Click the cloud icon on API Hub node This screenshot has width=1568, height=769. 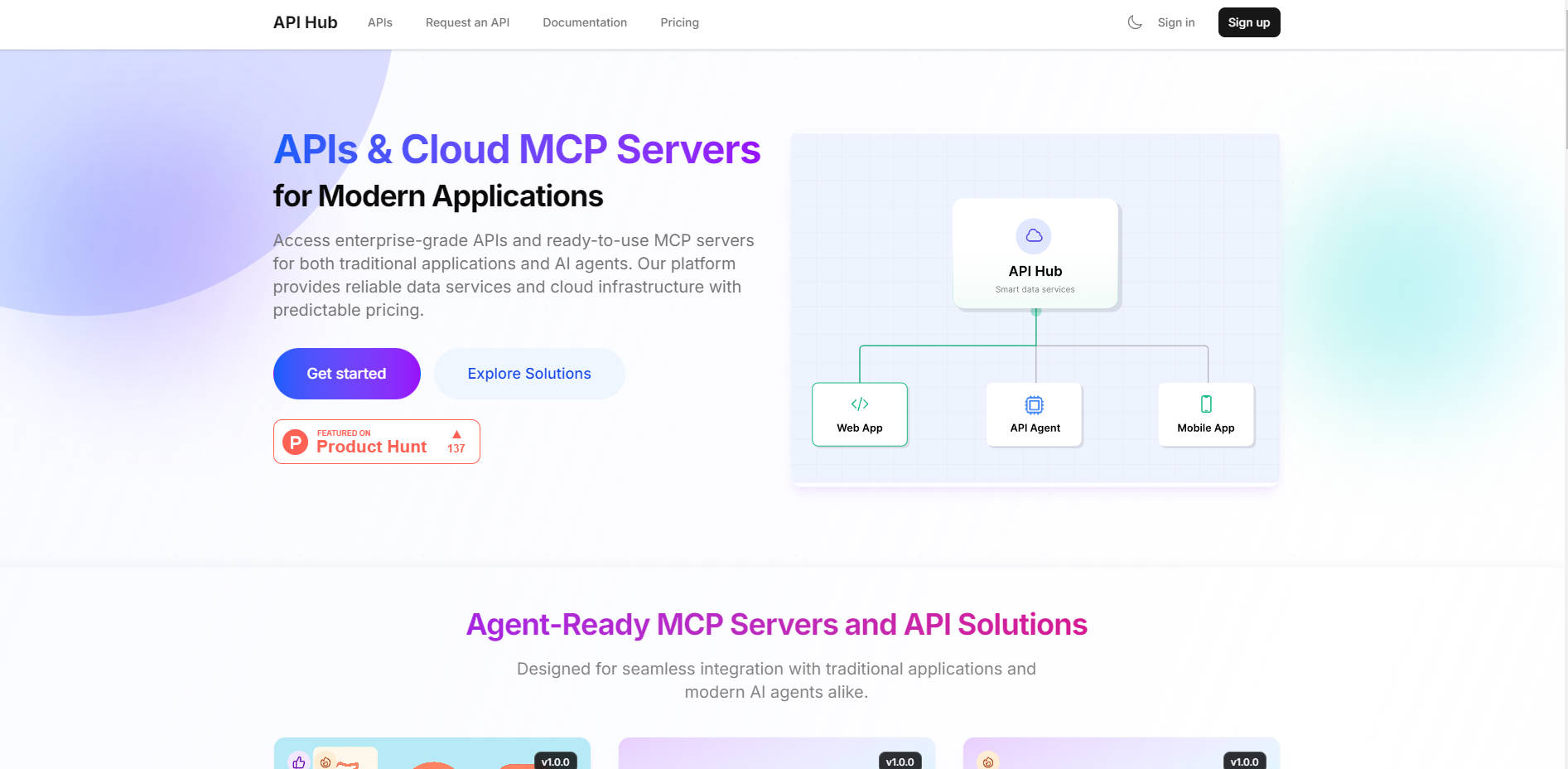click(x=1034, y=235)
